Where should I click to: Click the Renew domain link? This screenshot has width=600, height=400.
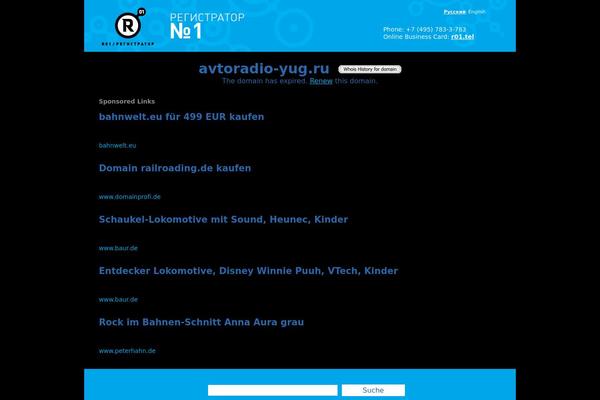coord(320,81)
